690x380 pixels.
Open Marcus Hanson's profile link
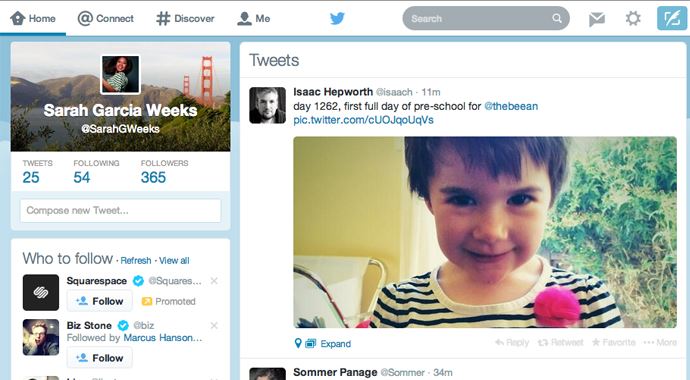[162, 338]
